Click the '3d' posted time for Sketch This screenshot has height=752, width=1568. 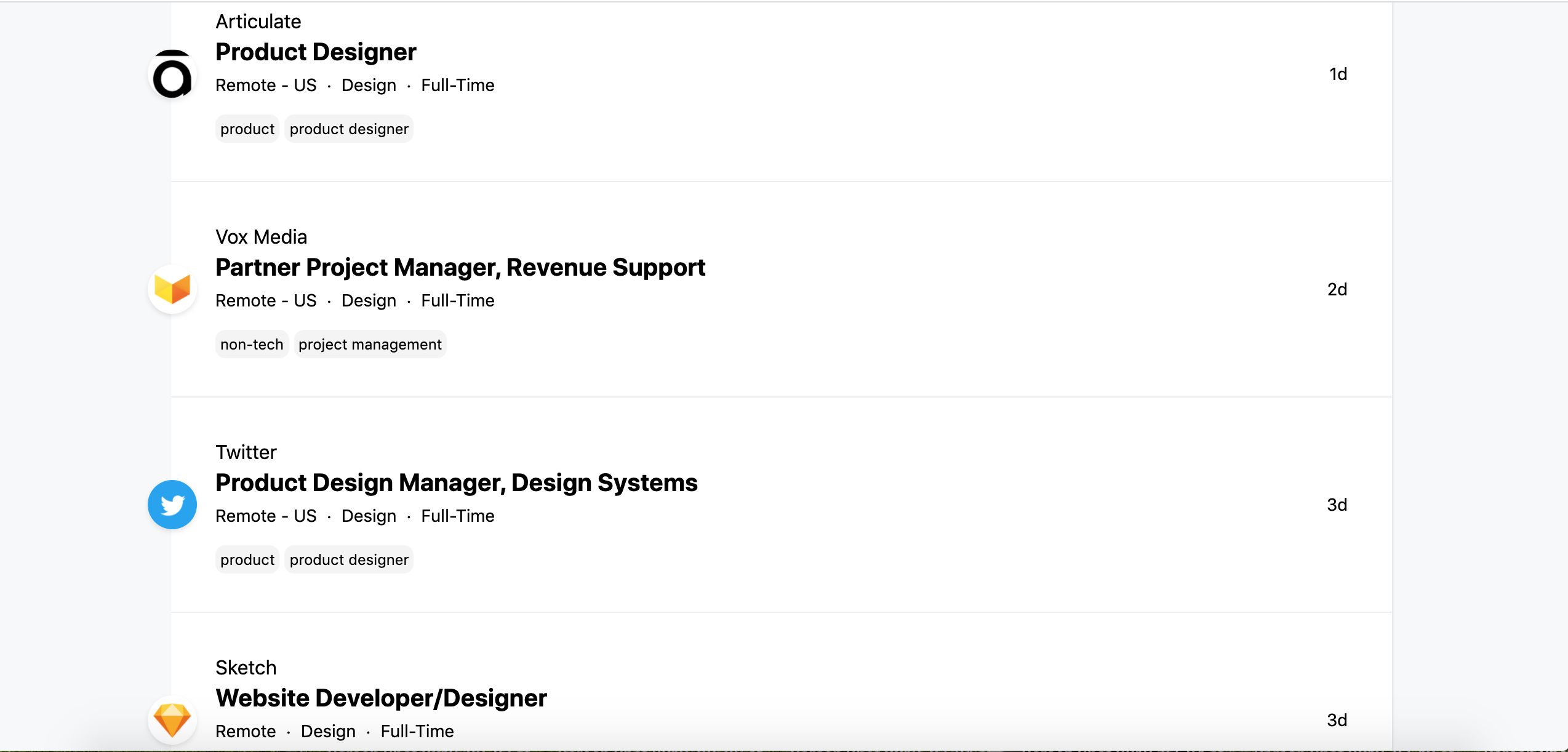1337,720
